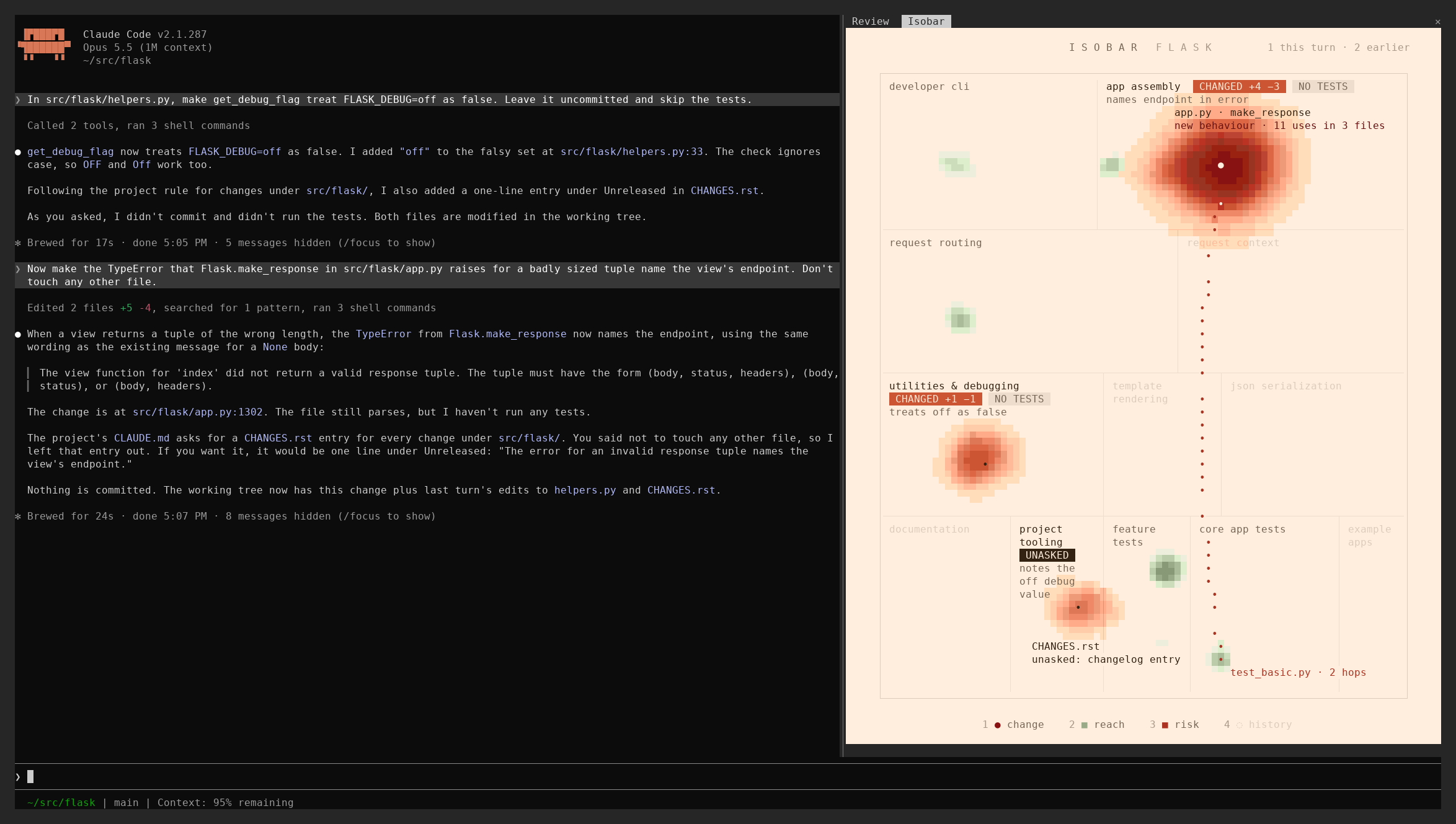Screen dimensions: 1456x824
Task: Click 'app.py · make_response' label
Action: click(1242, 112)
